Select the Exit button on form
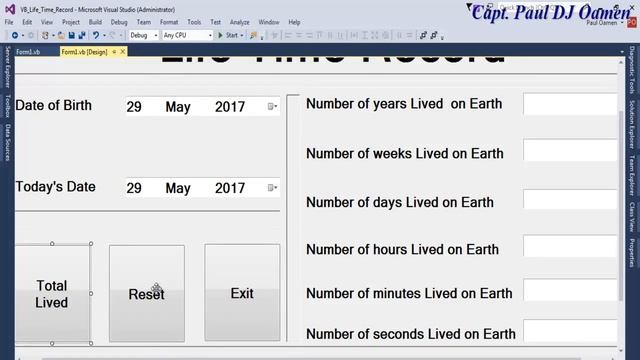The image size is (640, 360). (x=242, y=292)
